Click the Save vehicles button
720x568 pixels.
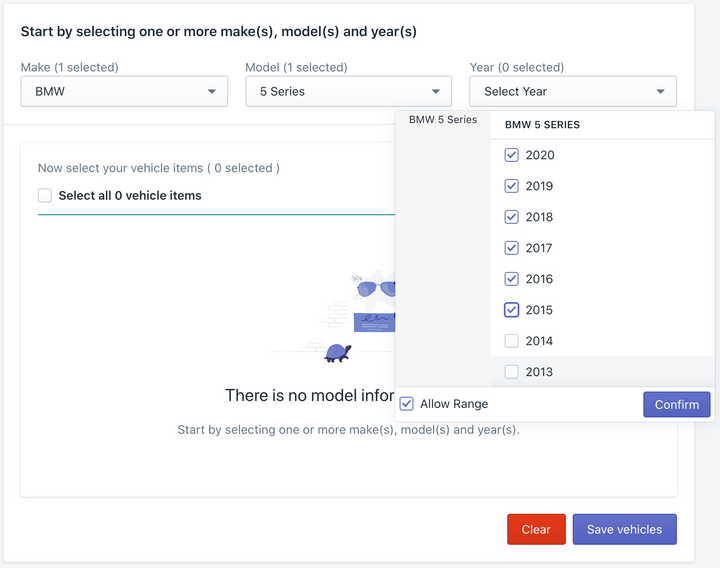coord(624,529)
